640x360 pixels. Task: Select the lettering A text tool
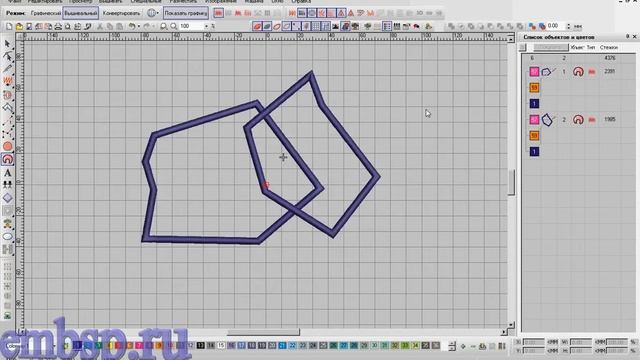7,173
